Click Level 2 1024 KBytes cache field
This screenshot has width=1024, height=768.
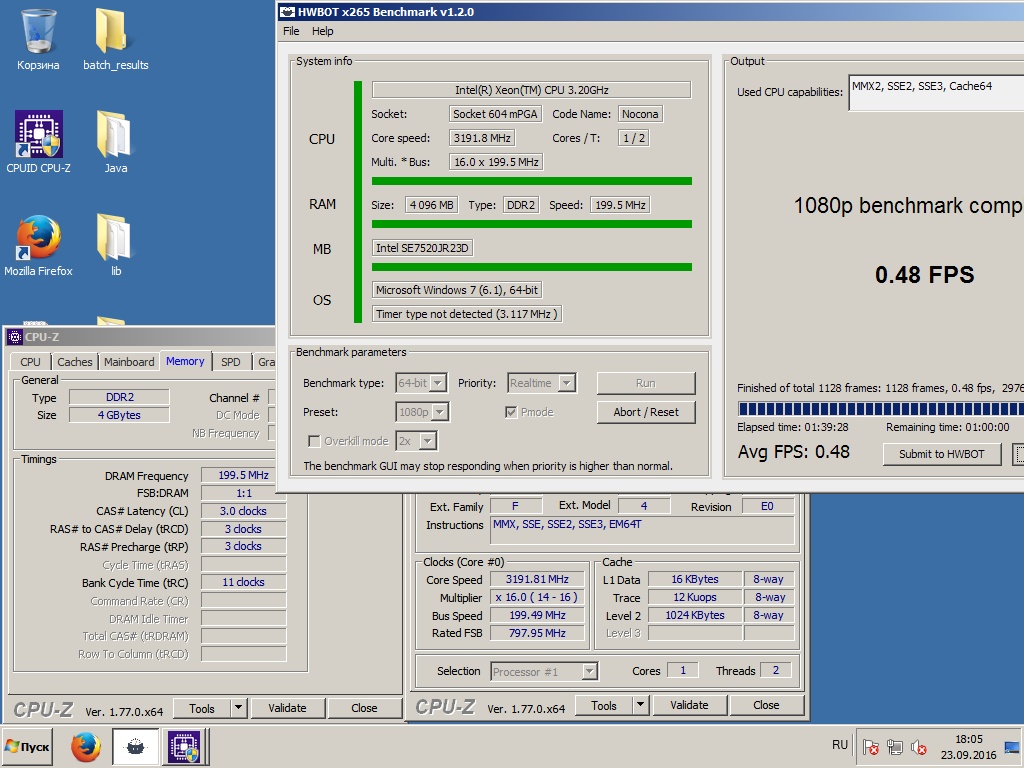pyautogui.click(x=695, y=615)
